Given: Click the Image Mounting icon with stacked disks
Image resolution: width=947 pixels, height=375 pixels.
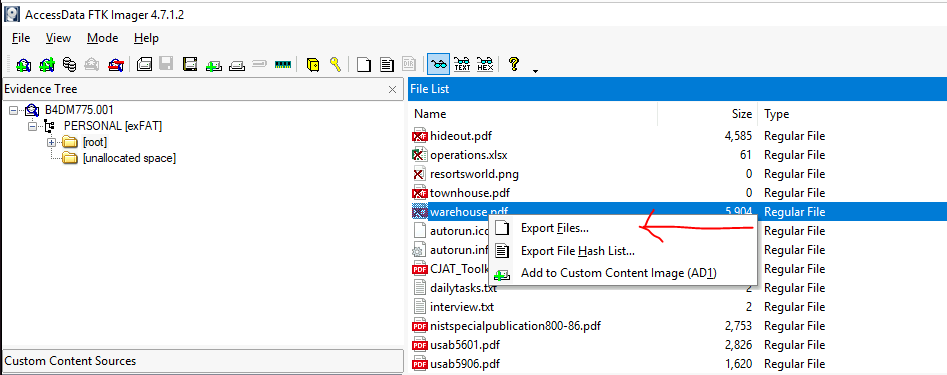Looking at the screenshot, I should pos(70,64).
